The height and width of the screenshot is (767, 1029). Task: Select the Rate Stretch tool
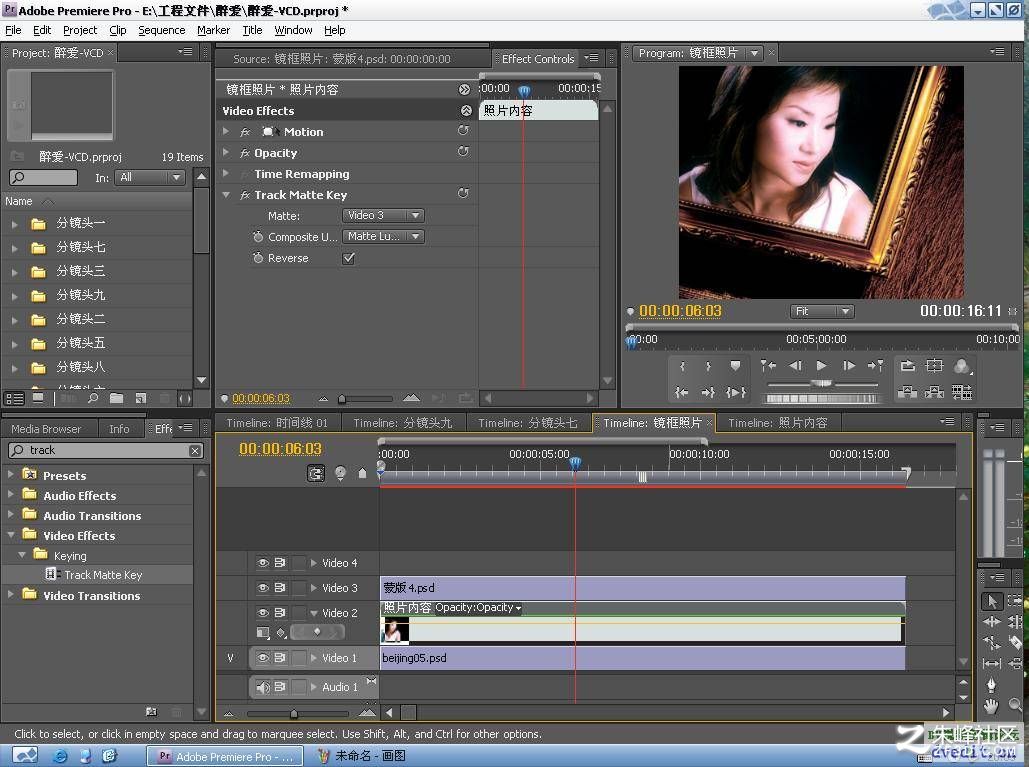991,642
